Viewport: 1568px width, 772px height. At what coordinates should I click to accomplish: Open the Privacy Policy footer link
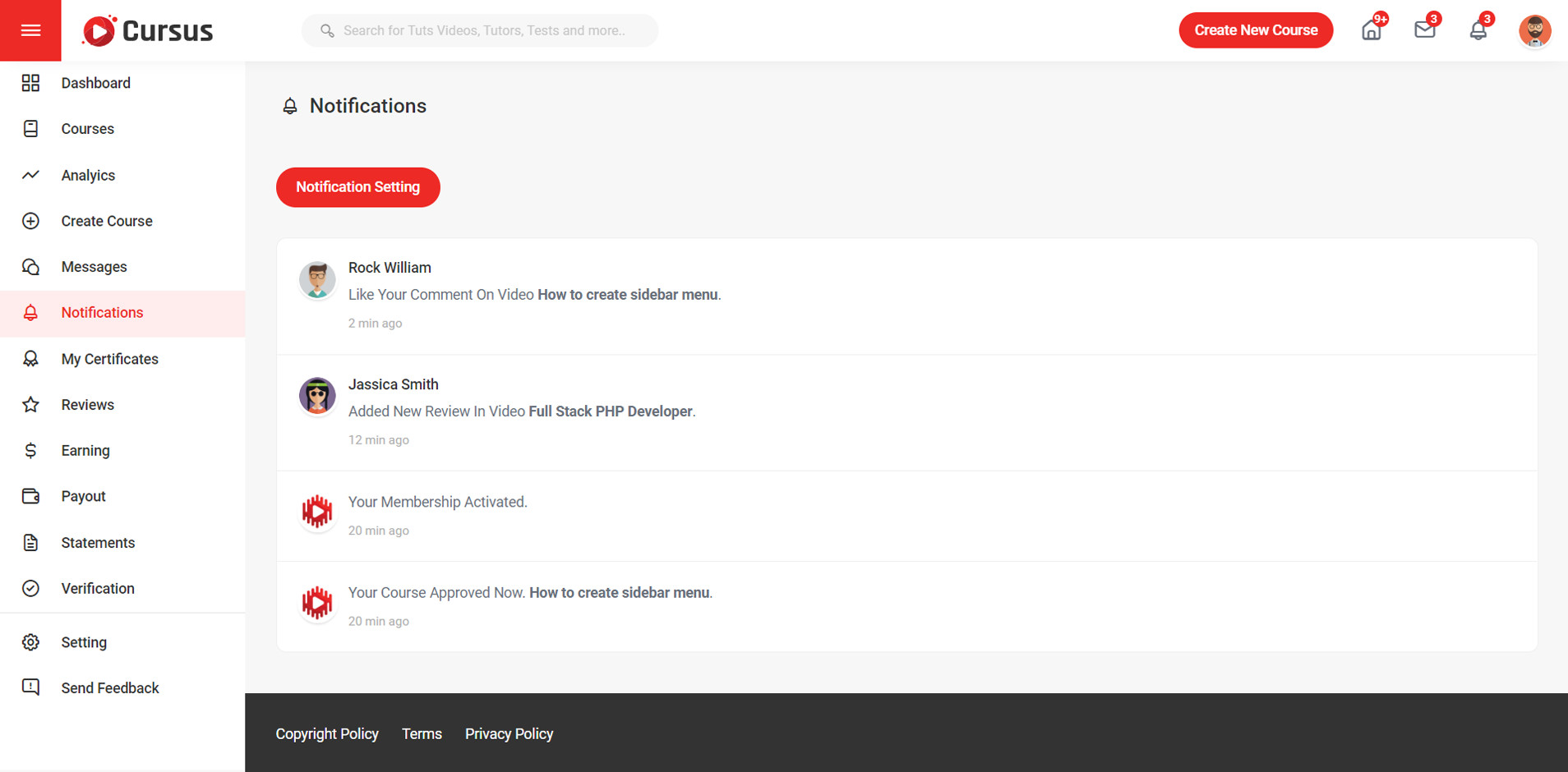click(x=509, y=734)
